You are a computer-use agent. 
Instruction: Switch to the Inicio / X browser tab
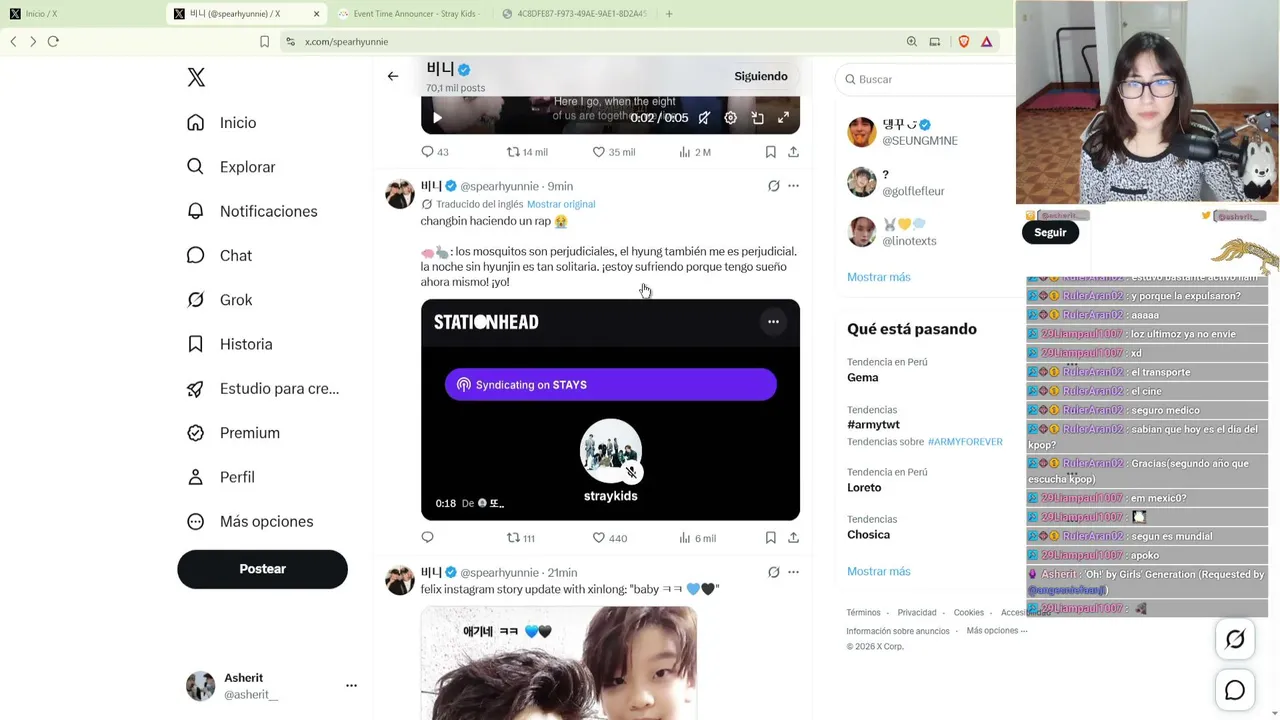tap(82, 14)
